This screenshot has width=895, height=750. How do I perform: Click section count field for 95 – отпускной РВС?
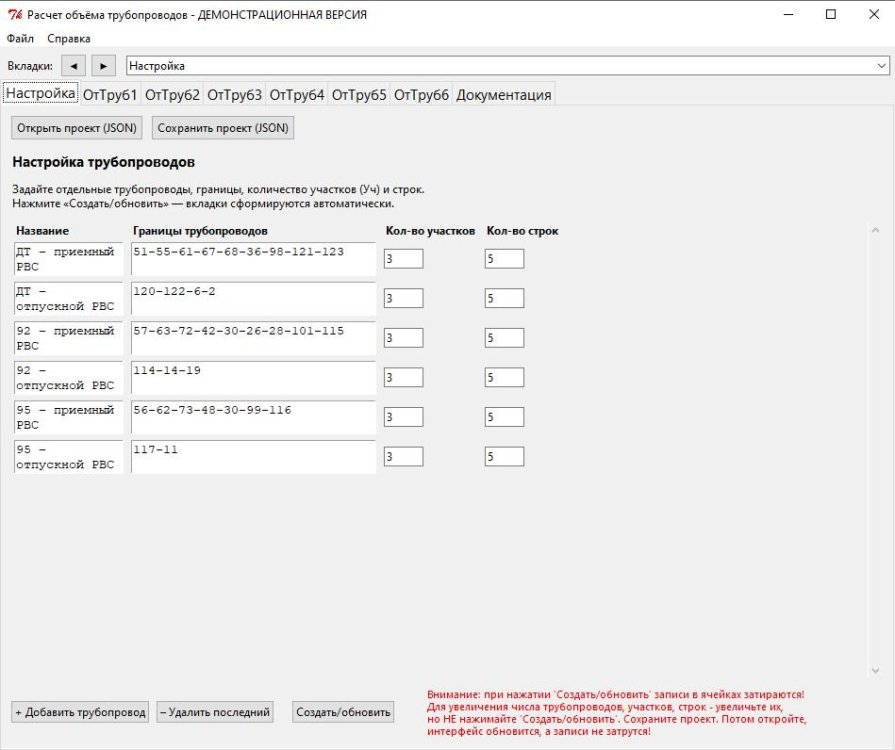pyautogui.click(x=403, y=456)
